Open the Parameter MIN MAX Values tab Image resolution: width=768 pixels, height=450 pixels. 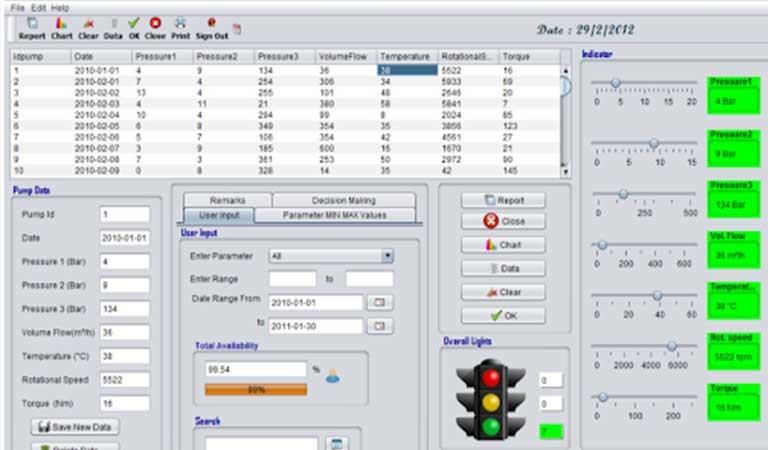pos(334,215)
